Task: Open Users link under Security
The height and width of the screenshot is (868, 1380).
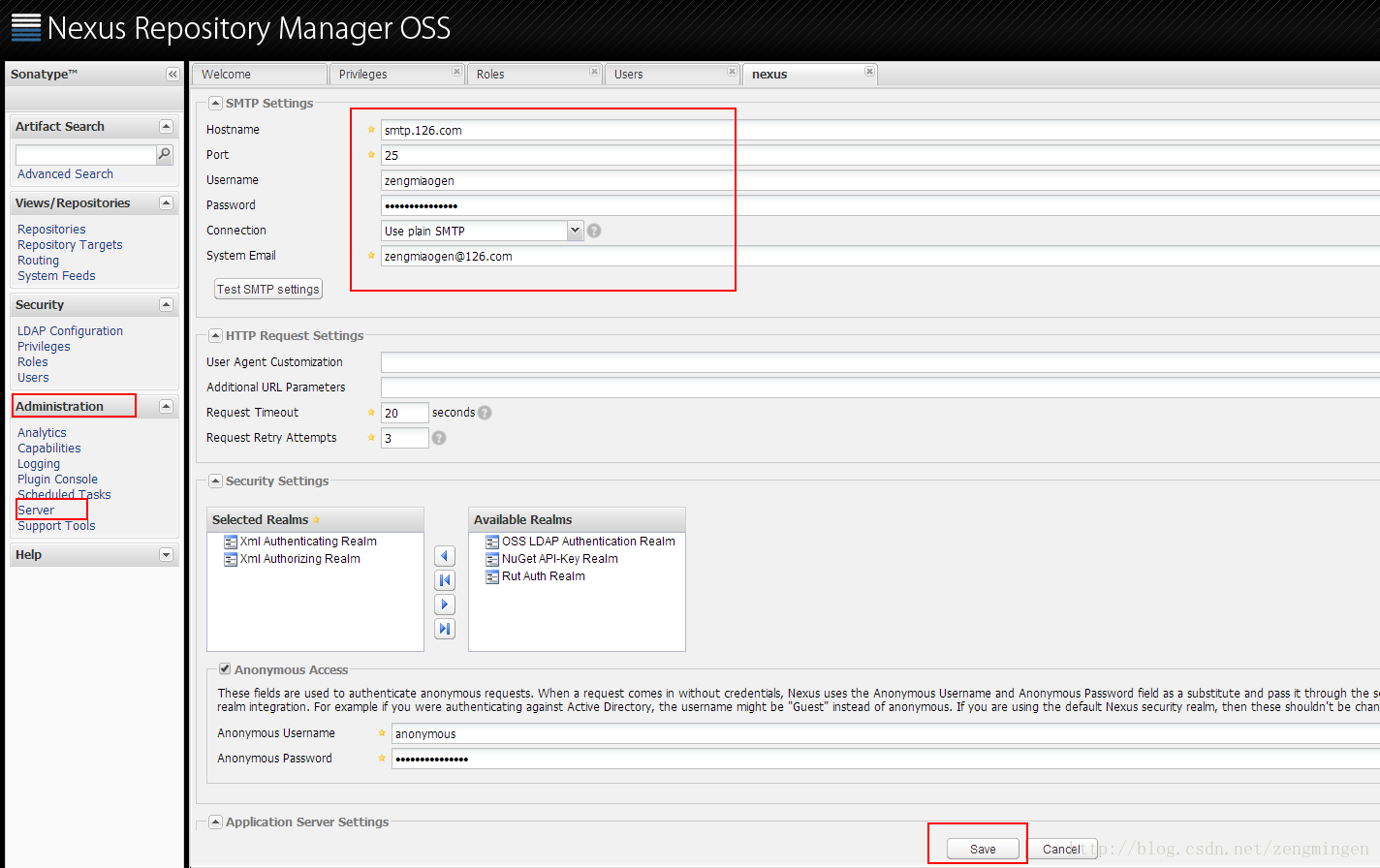Action: [33, 378]
